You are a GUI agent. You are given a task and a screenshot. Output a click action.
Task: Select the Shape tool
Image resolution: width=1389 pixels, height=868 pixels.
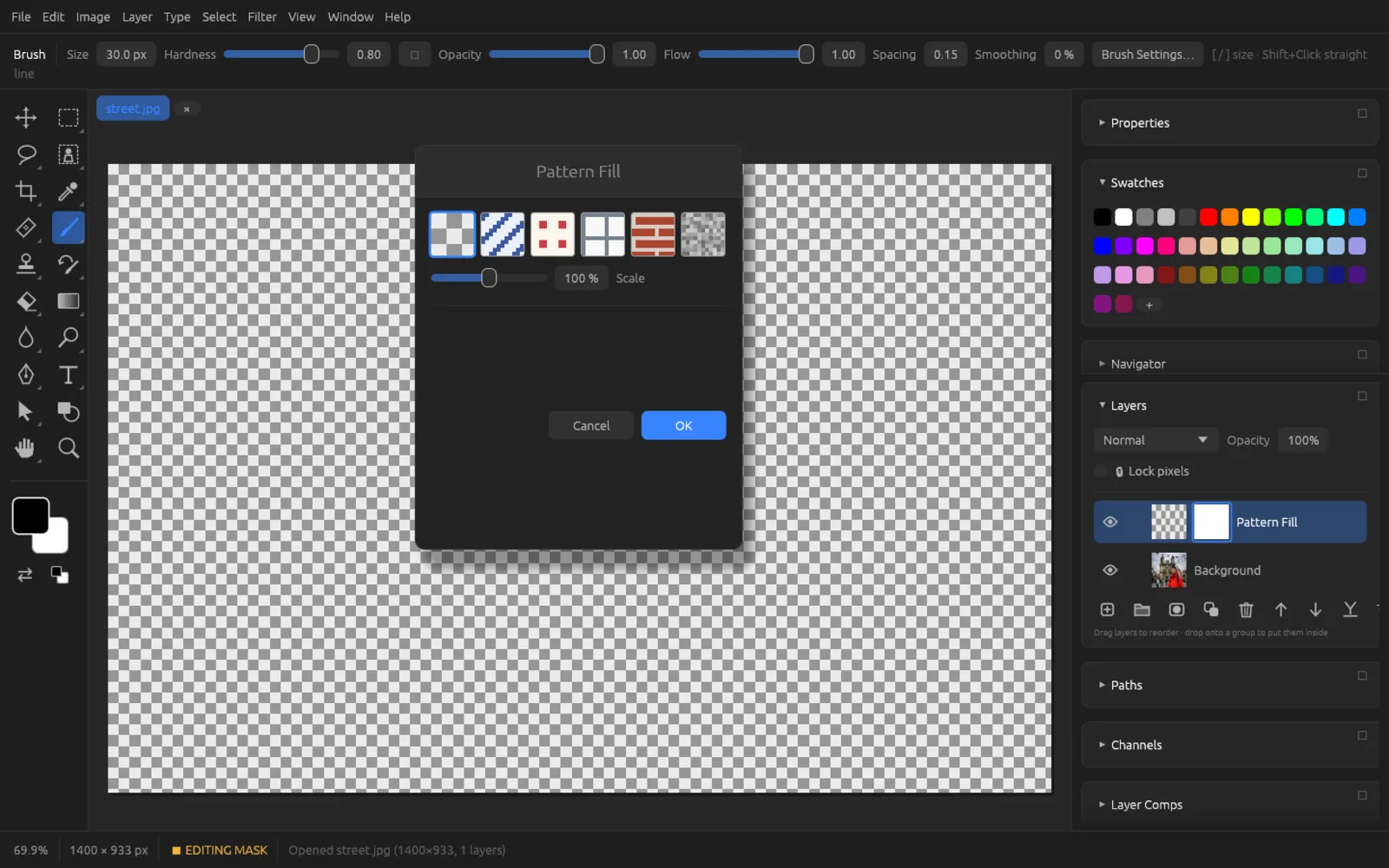pyautogui.click(x=68, y=411)
